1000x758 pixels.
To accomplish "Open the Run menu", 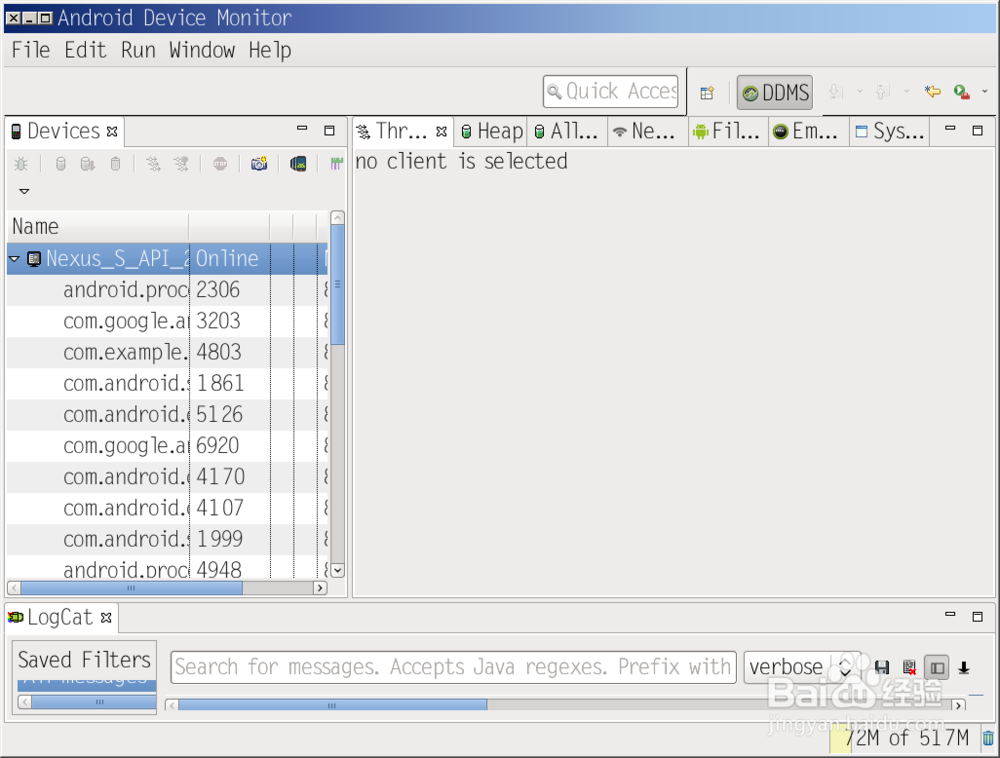I will pos(138,50).
